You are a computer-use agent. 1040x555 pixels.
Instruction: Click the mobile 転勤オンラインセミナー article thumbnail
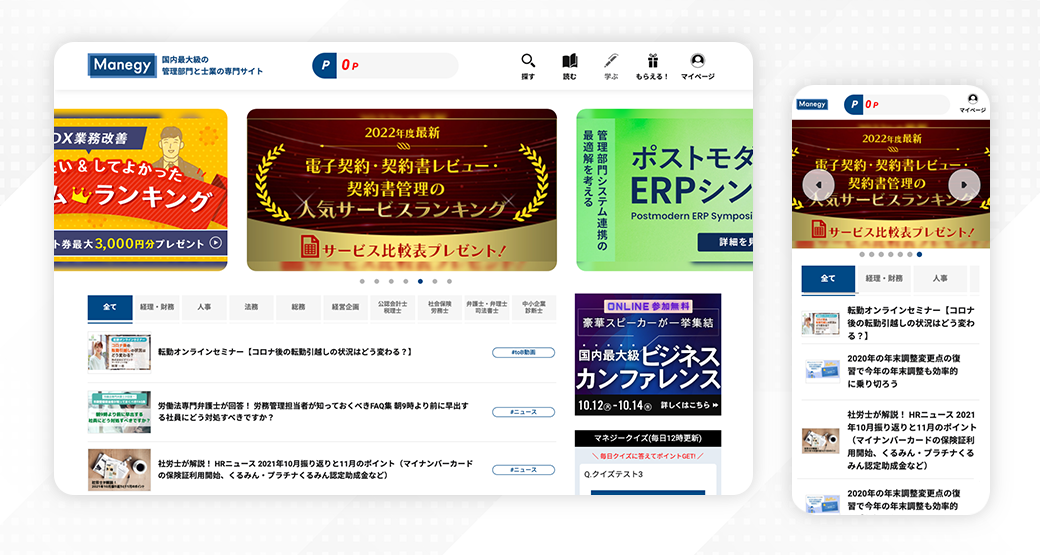click(820, 324)
